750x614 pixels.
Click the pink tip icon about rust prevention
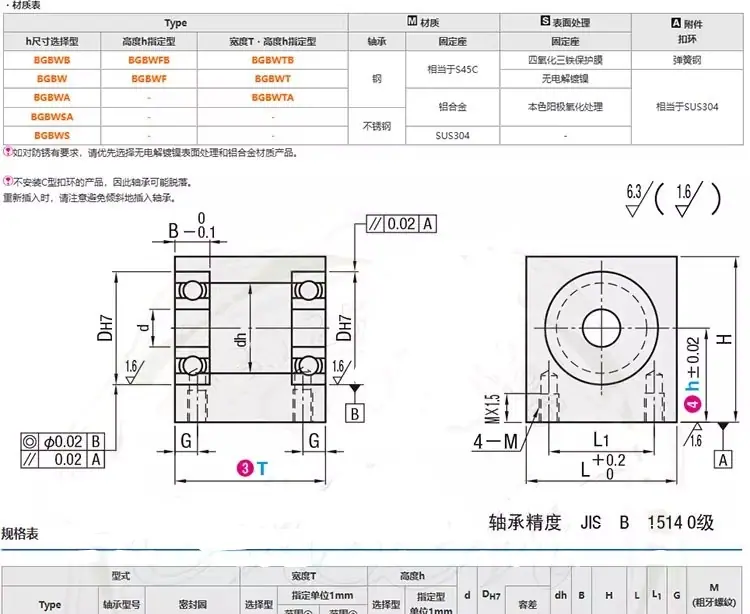(x=8, y=152)
